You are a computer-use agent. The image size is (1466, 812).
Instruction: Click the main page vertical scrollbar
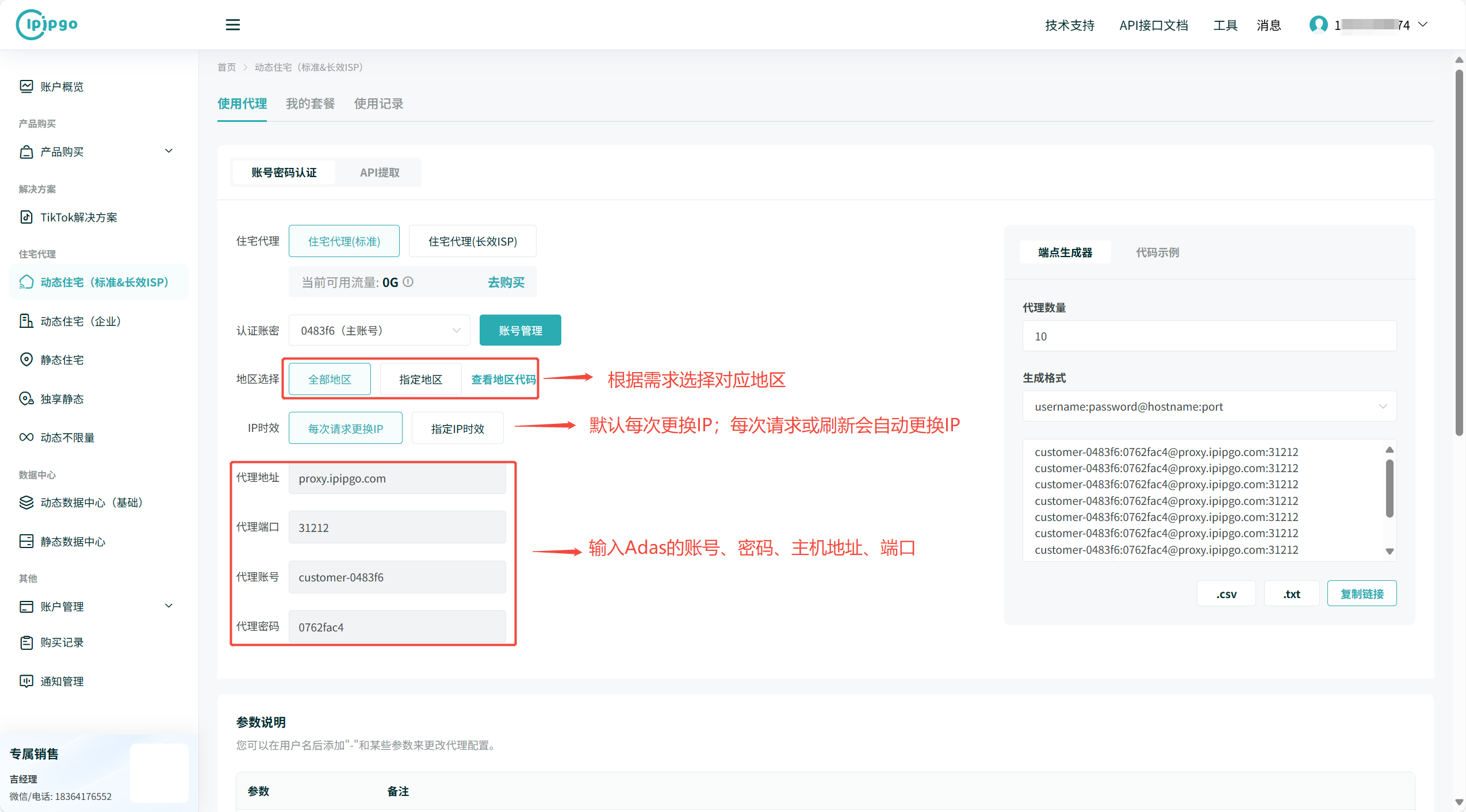pyautogui.click(x=1459, y=253)
